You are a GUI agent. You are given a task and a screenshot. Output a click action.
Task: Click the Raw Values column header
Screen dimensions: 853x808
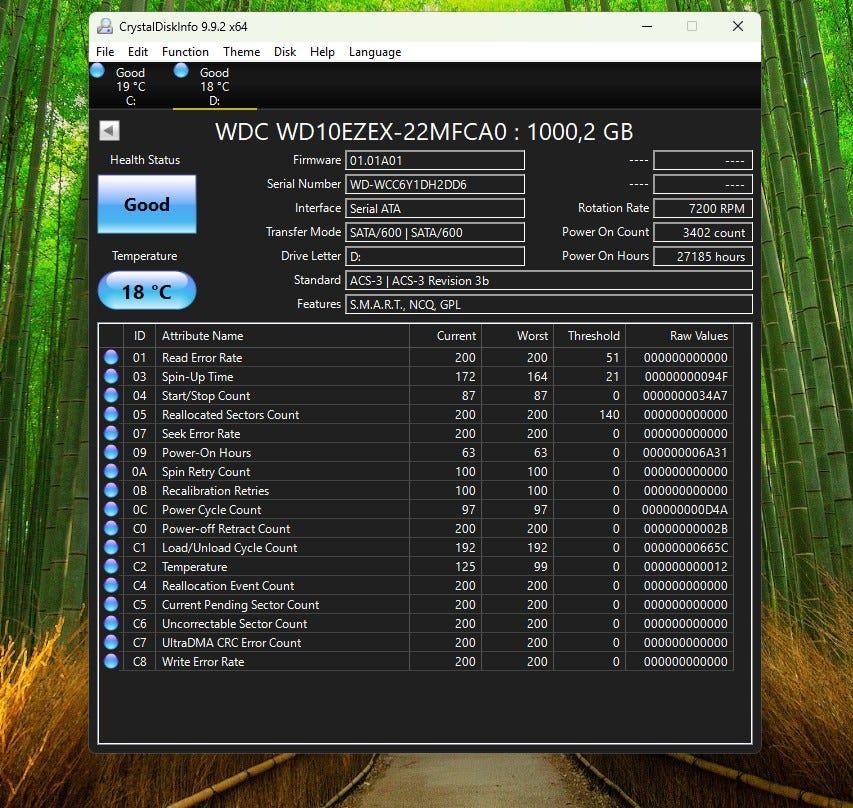679,336
